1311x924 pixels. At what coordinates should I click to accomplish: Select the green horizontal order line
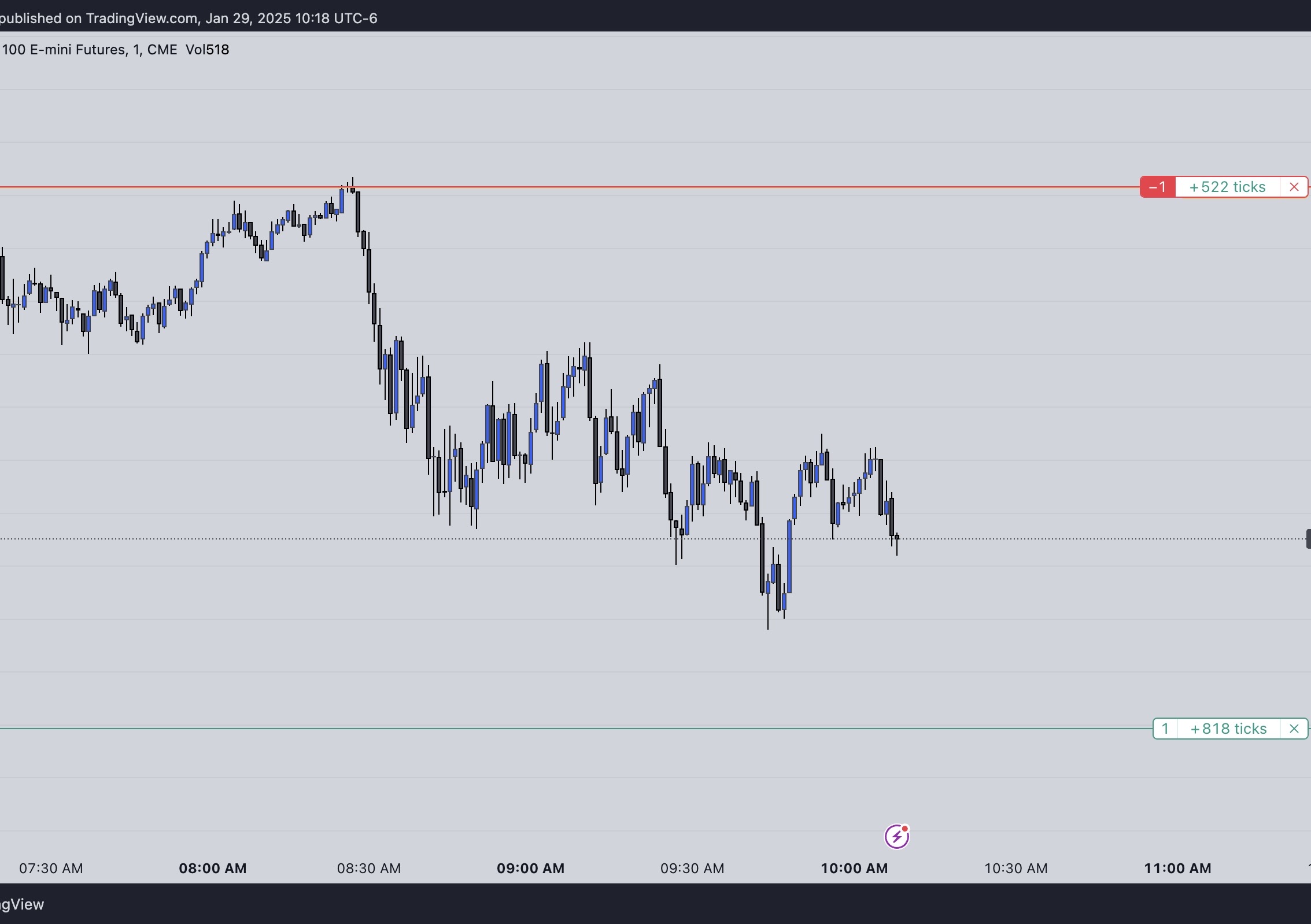coord(576,729)
